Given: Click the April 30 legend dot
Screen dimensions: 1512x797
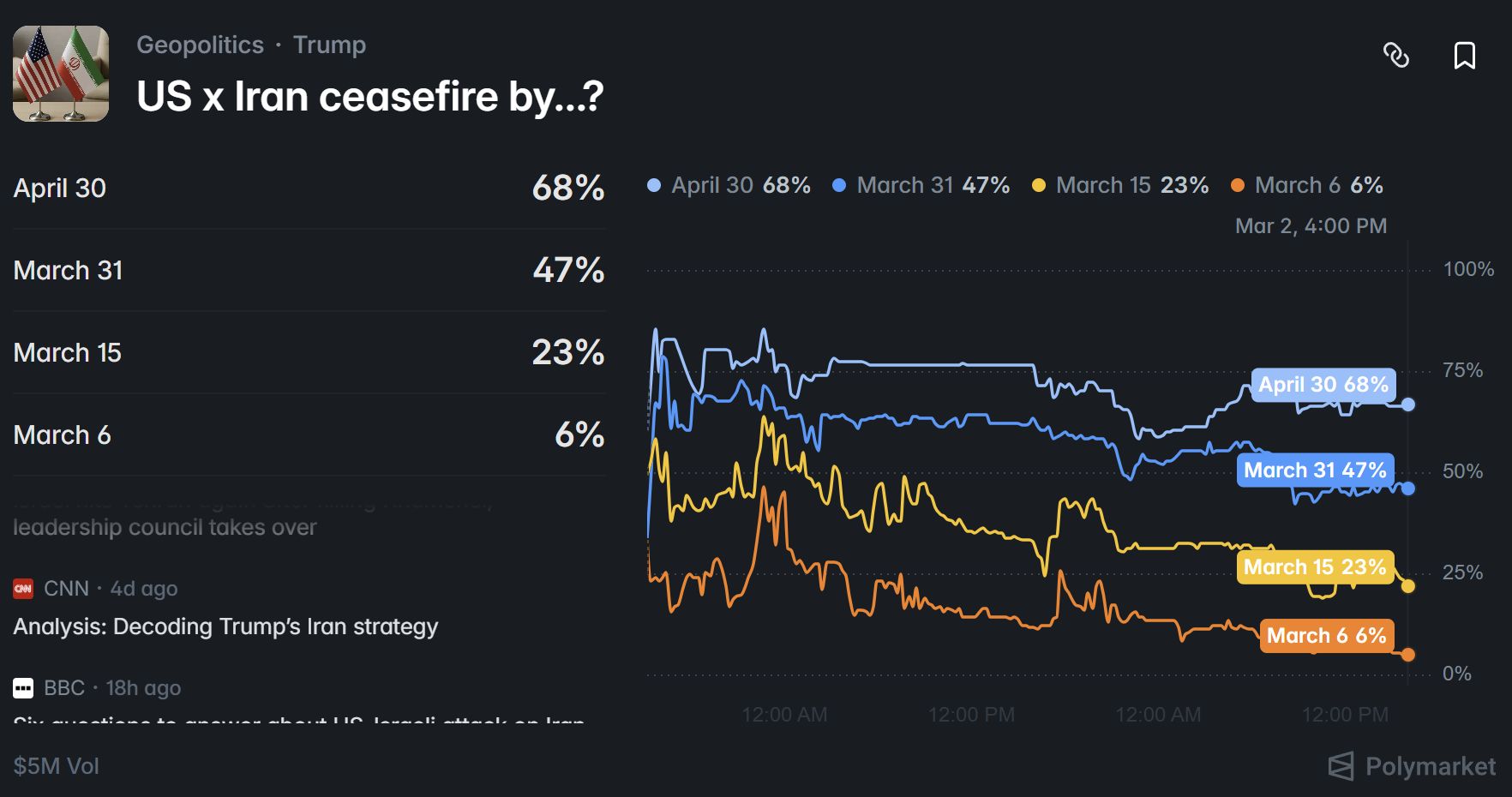Looking at the screenshot, I should pyautogui.click(x=654, y=185).
